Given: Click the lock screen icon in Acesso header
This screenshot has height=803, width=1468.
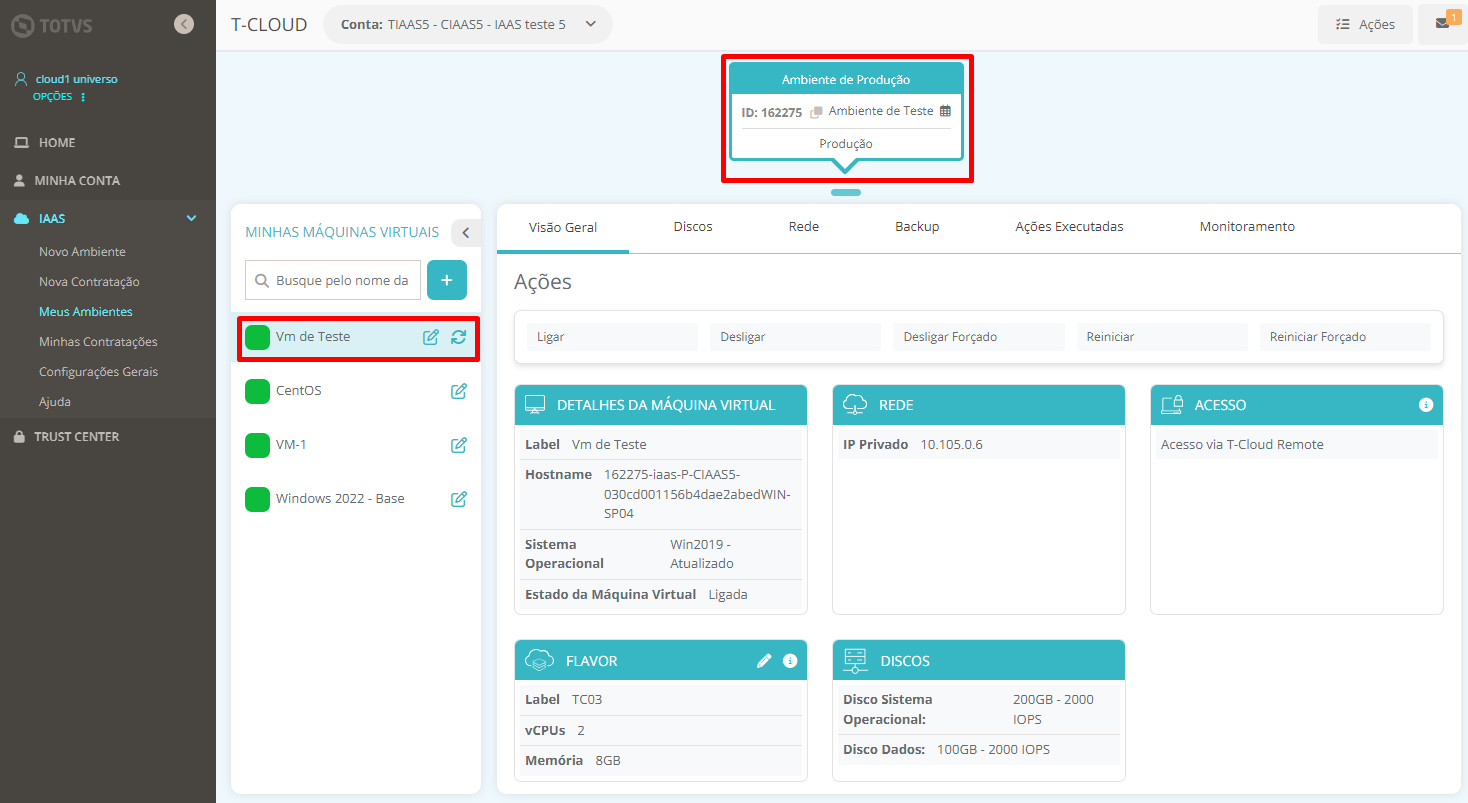Looking at the screenshot, I should pyautogui.click(x=1172, y=405).
